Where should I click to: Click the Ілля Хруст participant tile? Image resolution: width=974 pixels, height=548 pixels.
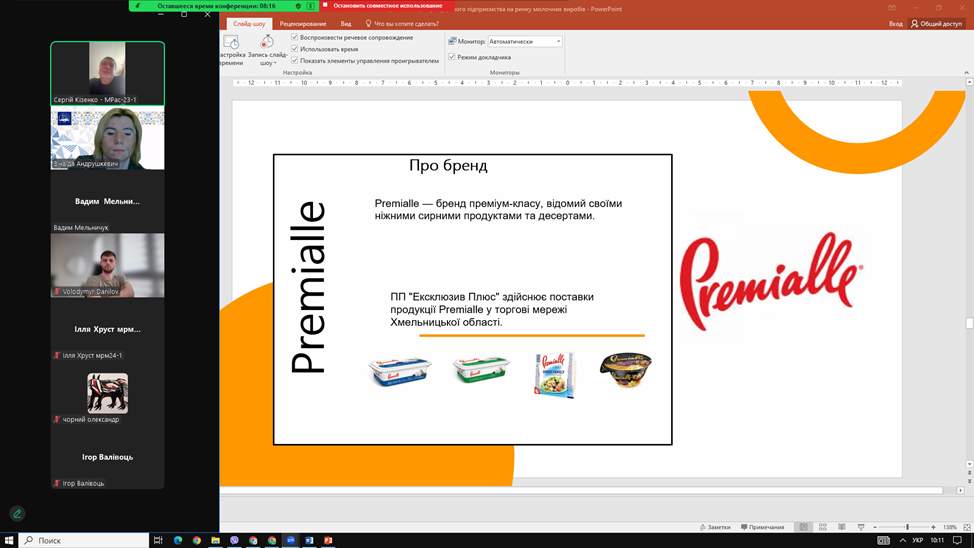(x=107, y=329)
